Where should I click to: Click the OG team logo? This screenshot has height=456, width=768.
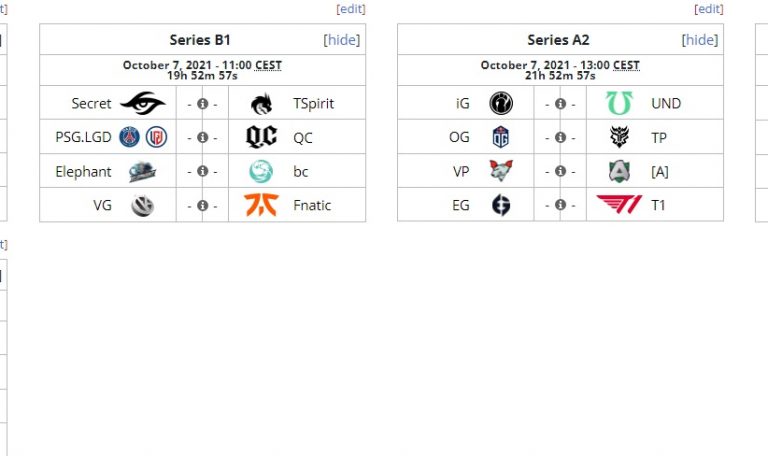(501, 137)
